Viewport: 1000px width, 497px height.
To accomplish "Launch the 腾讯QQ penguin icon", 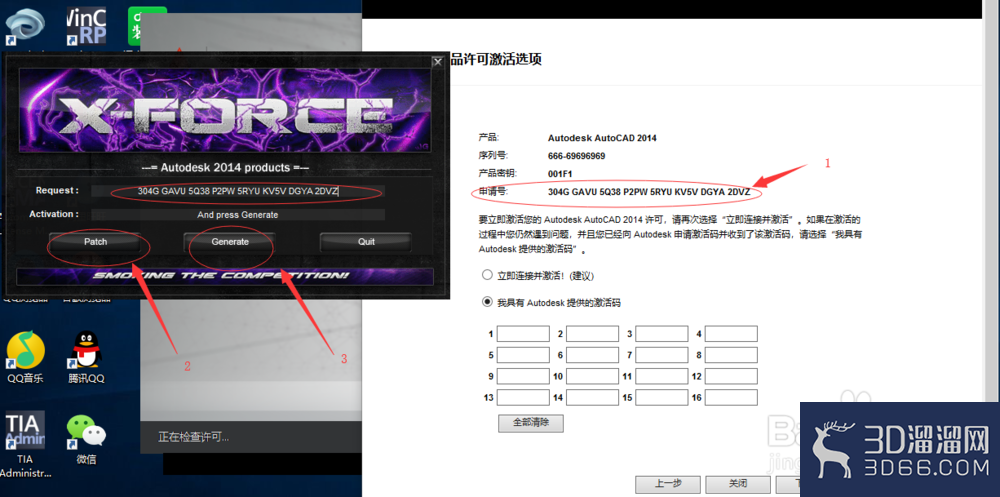I will [87, 358].
